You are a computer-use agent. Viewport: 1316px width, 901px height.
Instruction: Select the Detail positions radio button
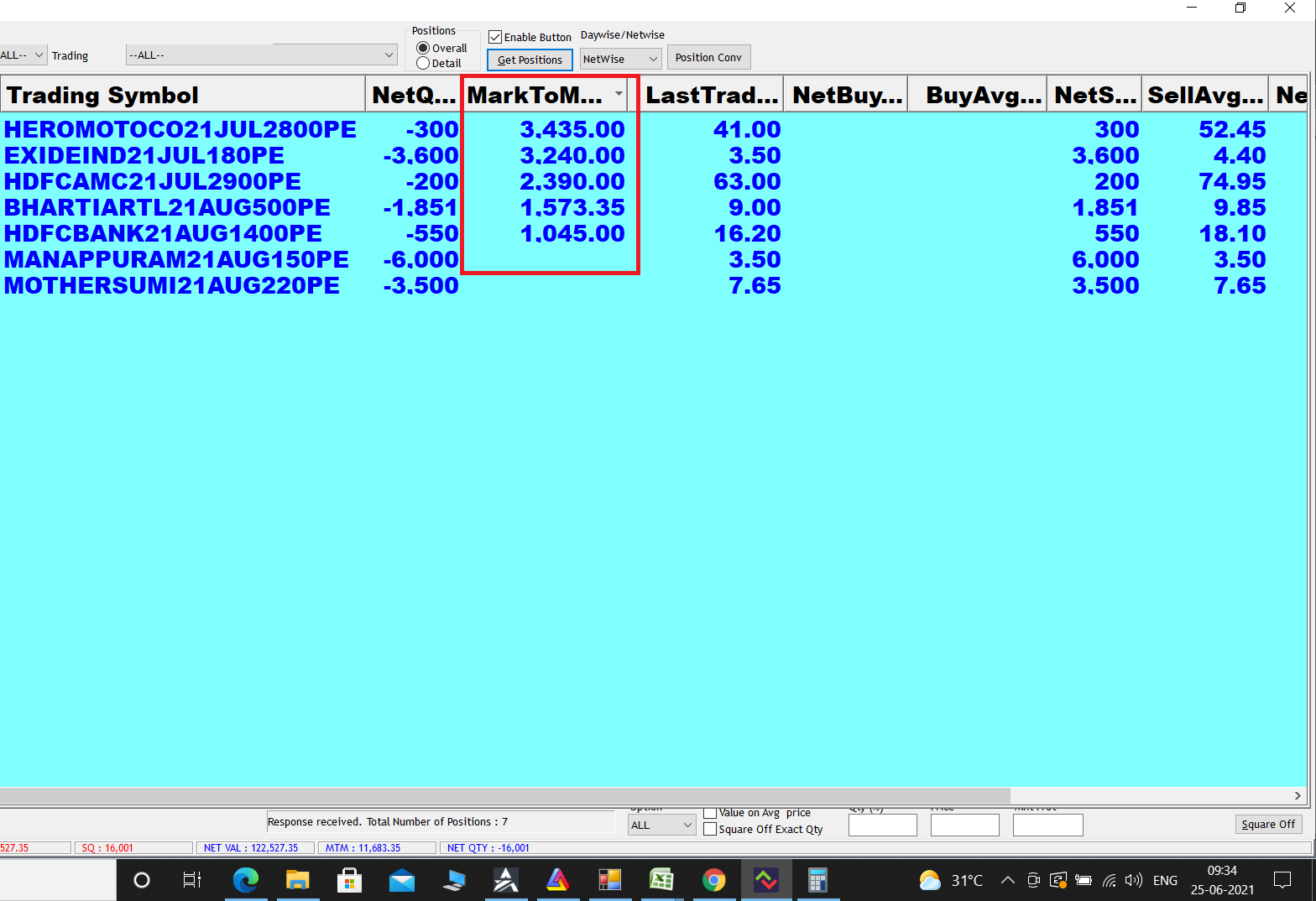pos(423,63)
